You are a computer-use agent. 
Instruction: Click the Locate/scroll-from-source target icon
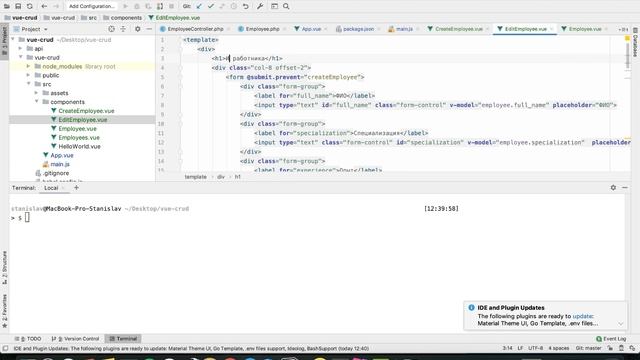pyautogui.click(x=111, y=29)
